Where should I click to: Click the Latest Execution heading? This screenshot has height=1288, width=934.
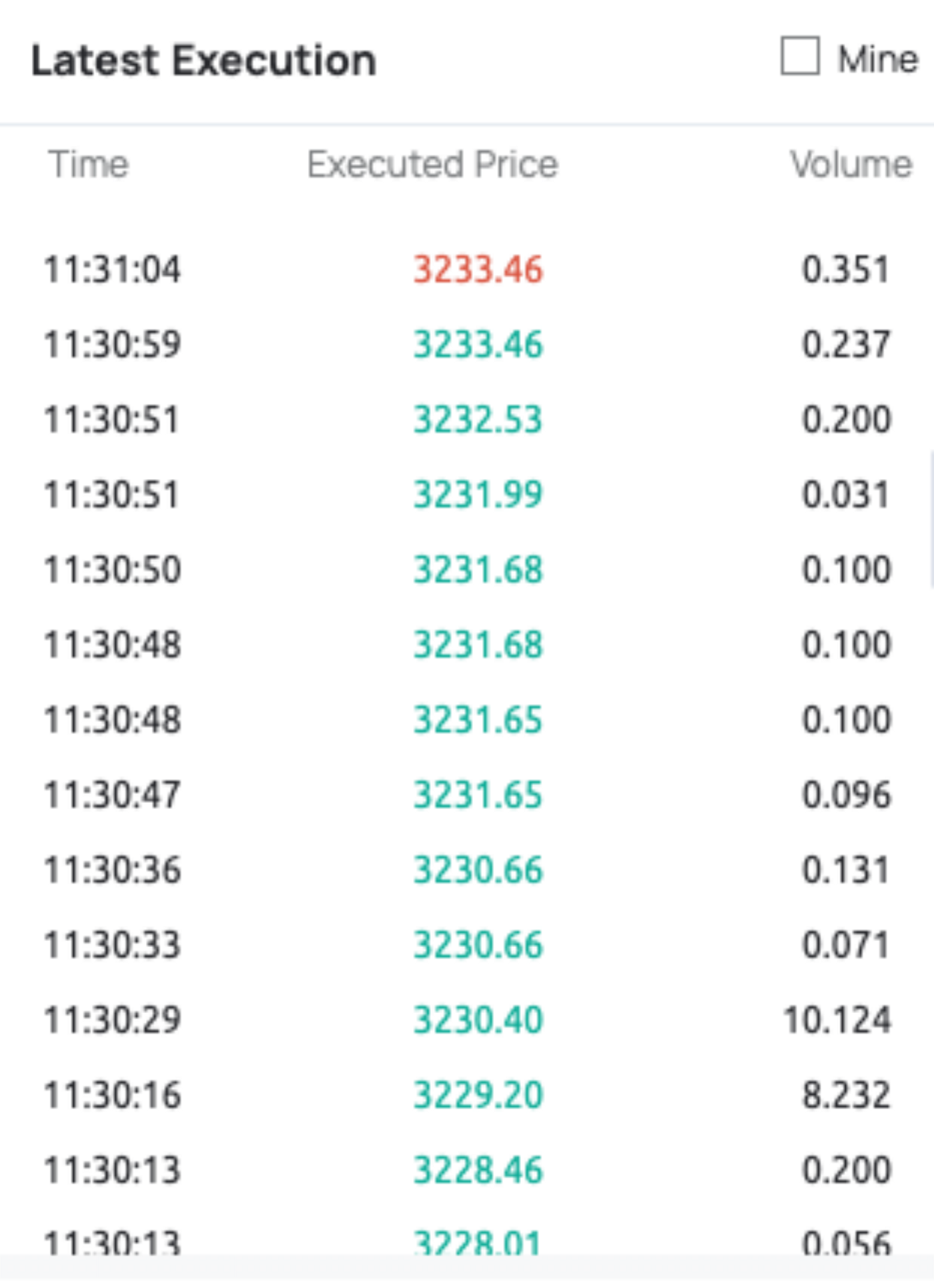tap(203, 61)
